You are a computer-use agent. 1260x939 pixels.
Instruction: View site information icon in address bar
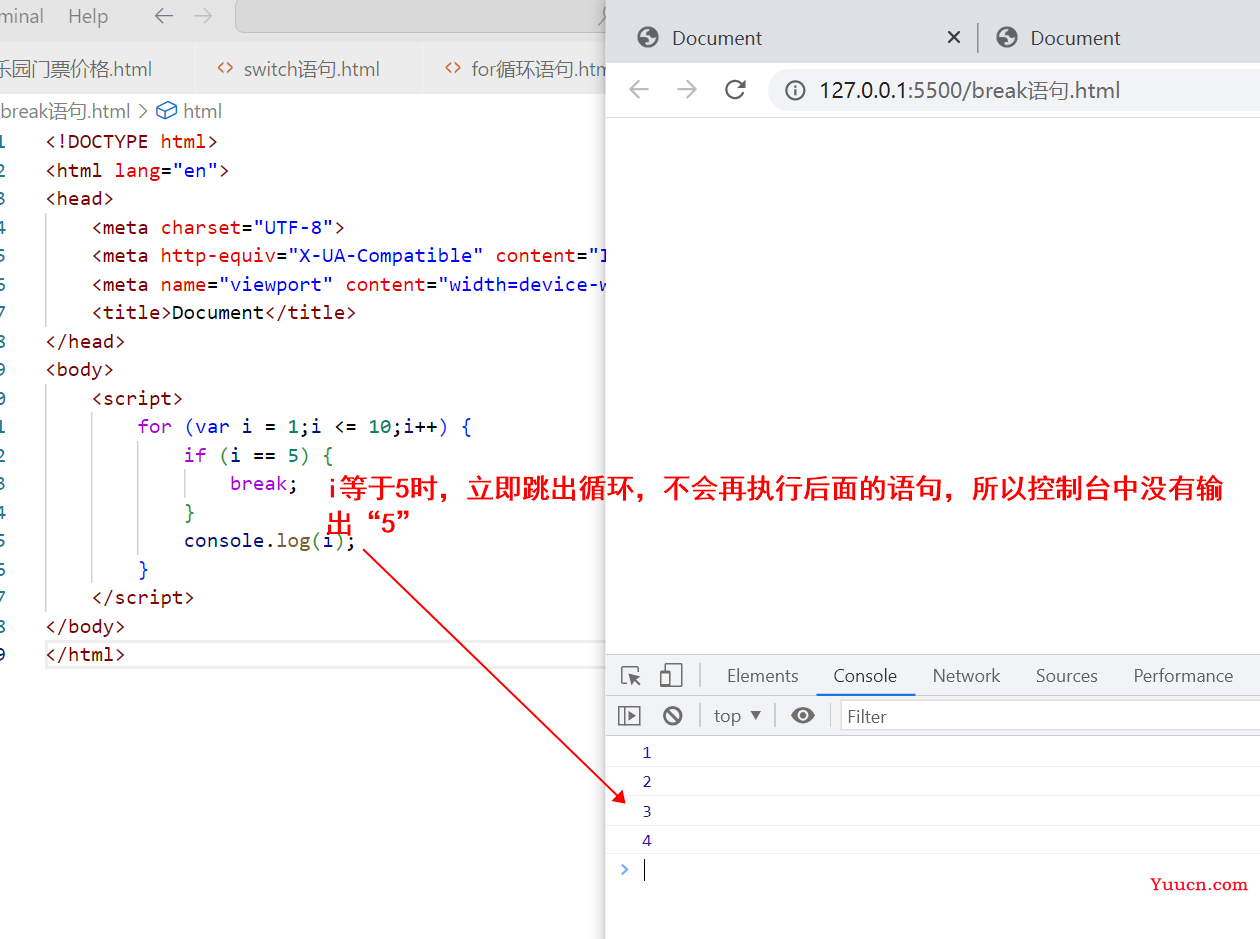[x=795, y=91]
